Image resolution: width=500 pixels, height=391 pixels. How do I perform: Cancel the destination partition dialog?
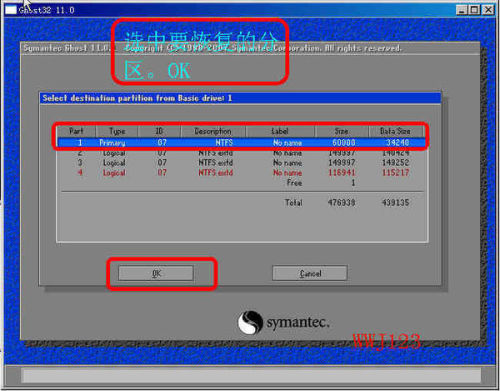[310, 273]
